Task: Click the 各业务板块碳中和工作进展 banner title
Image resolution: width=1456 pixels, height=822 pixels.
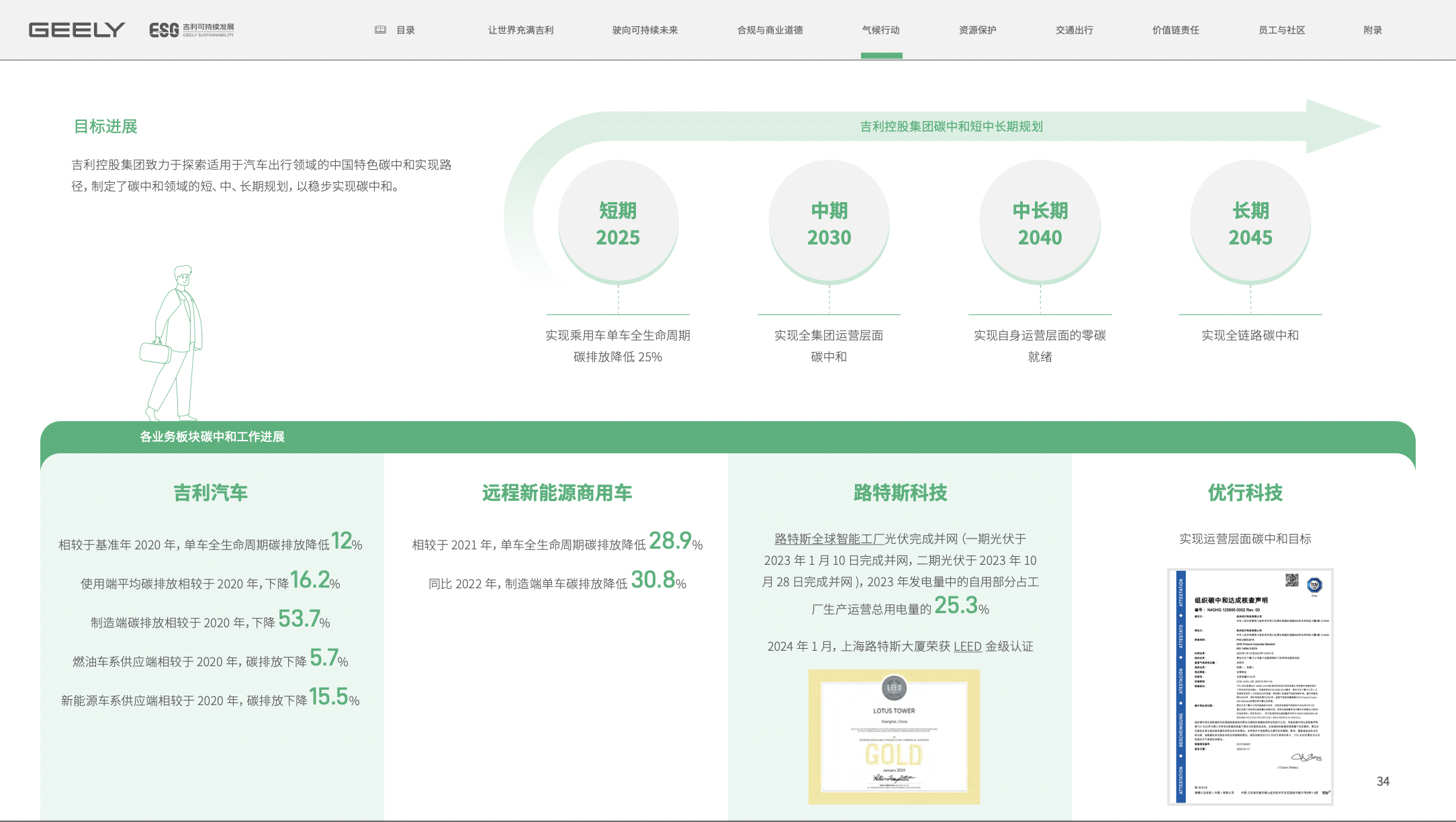Action: pyautogui.click(x=212, y=437)
